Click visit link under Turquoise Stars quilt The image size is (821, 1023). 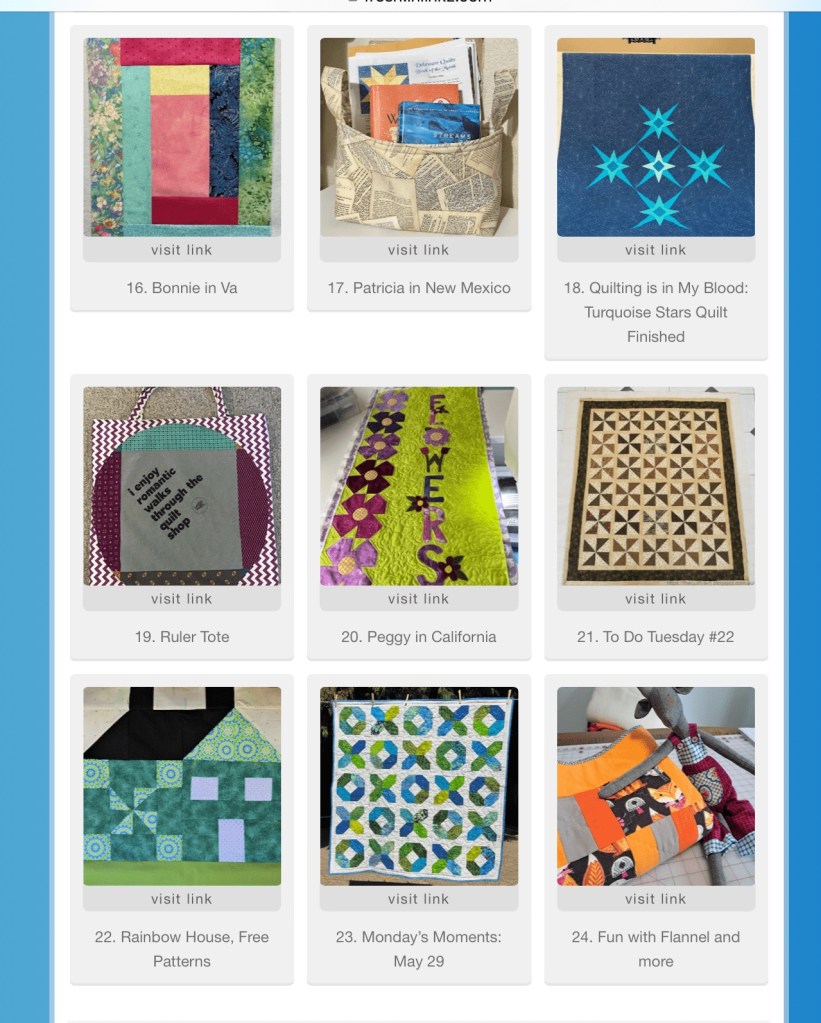click(656, 250)
